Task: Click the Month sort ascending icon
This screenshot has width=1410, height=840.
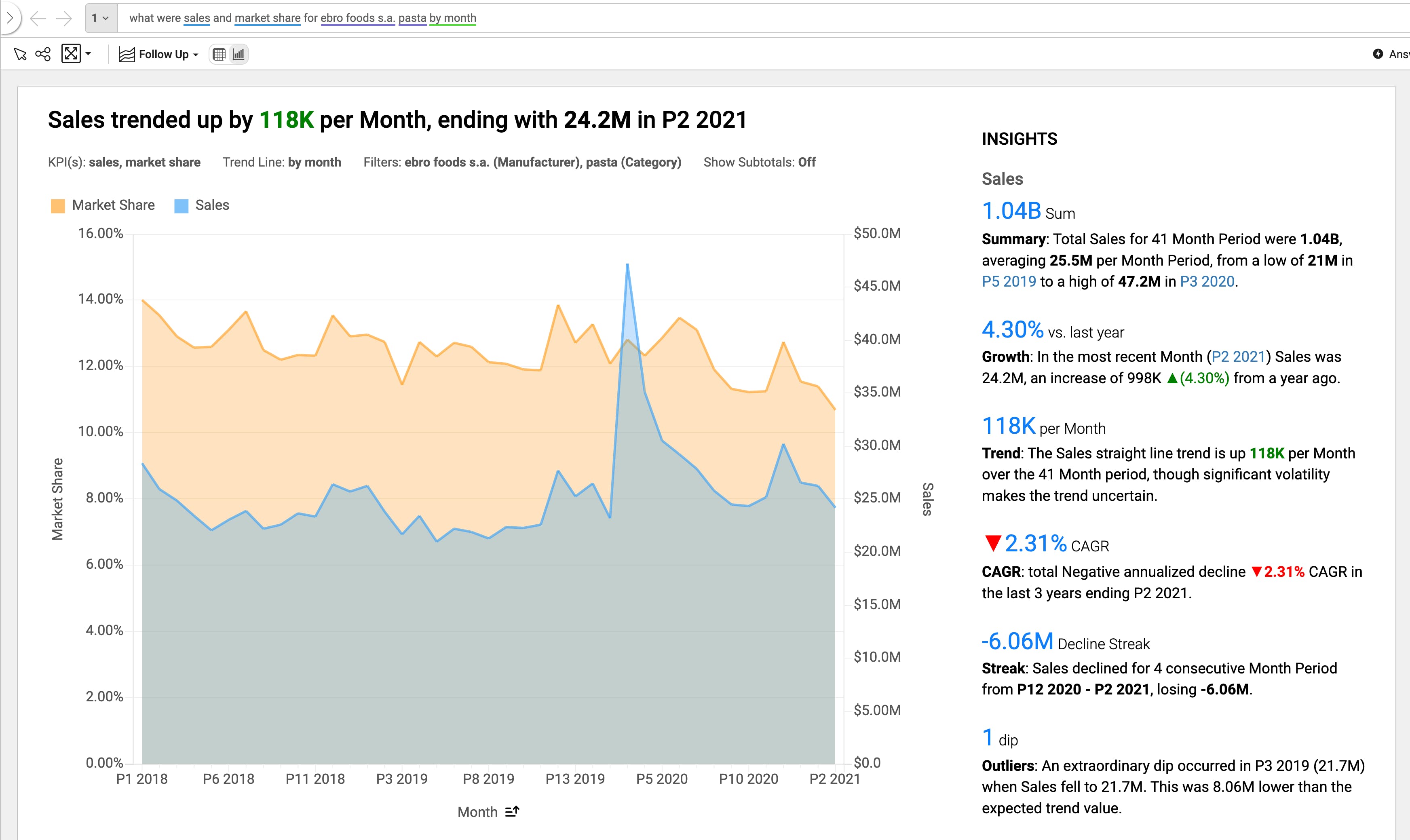Action: [x=512, y=812]
